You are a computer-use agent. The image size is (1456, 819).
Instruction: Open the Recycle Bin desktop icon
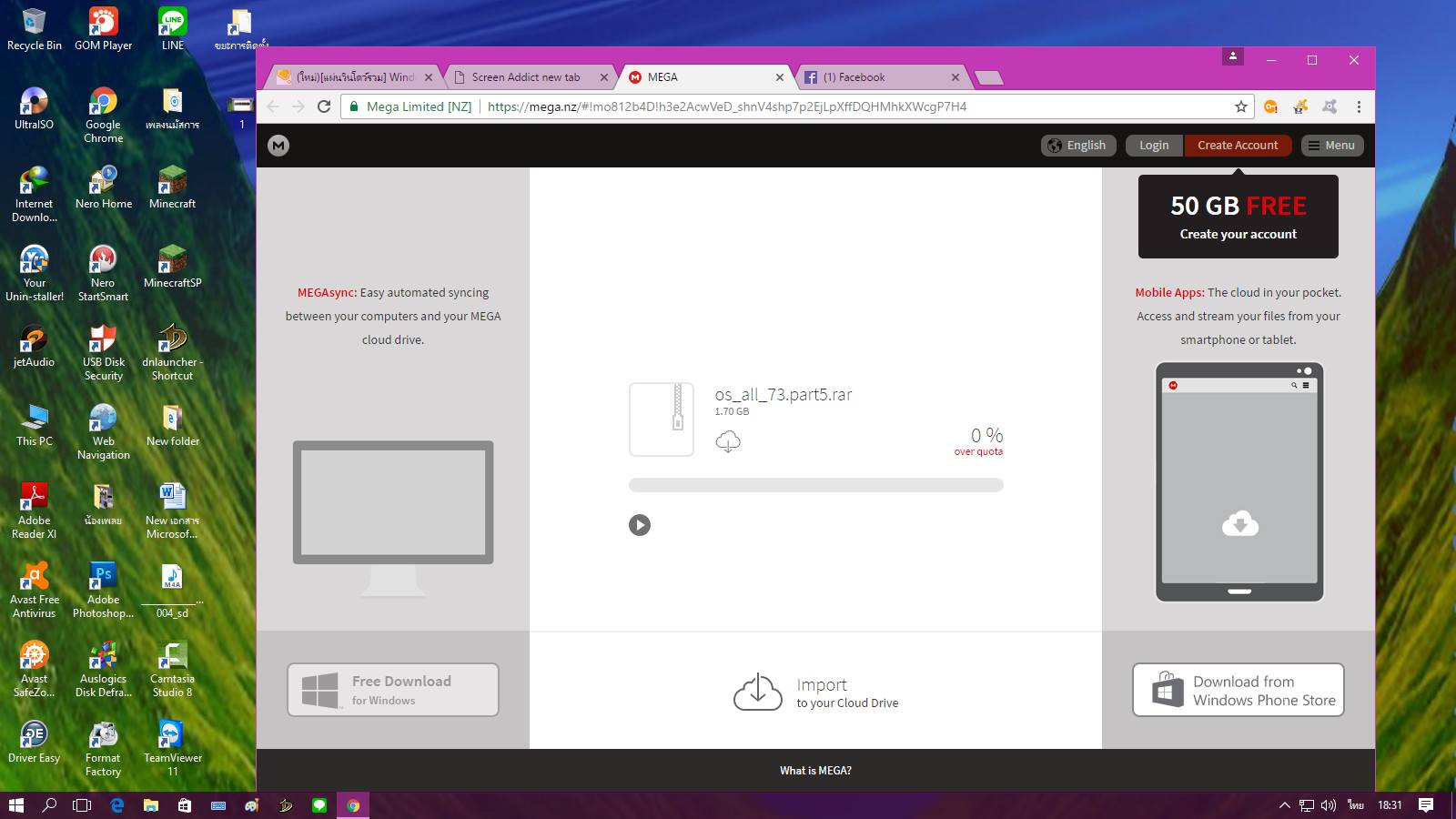tap(34, 29)
